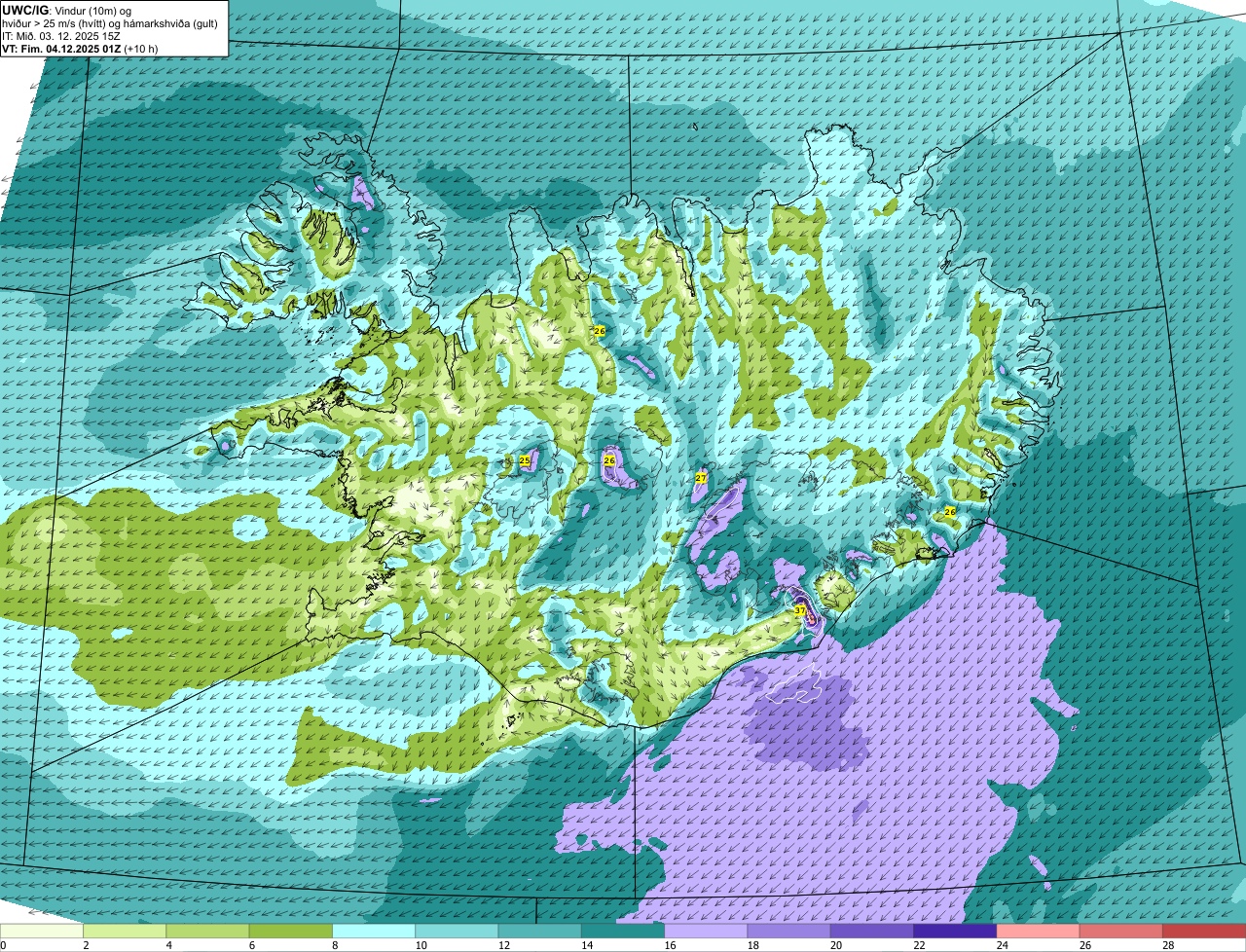The height and width of the screenshot is (952, 1246).
Task: Select the 22–24 m/s deep indigo legend swatch
Action: [x=955, y=931]
